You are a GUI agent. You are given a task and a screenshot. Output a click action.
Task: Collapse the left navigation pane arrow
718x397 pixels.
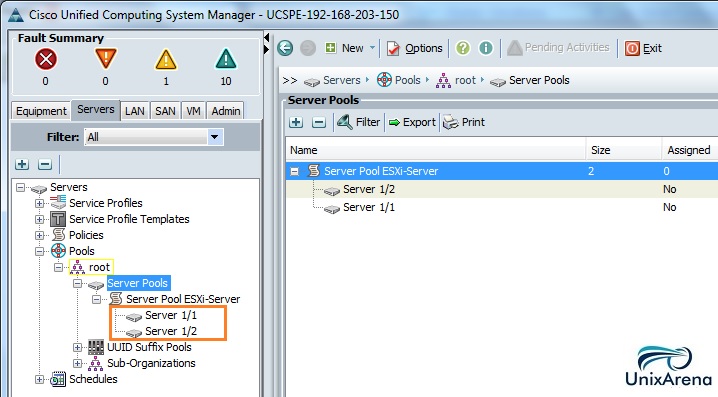(267, 37)
